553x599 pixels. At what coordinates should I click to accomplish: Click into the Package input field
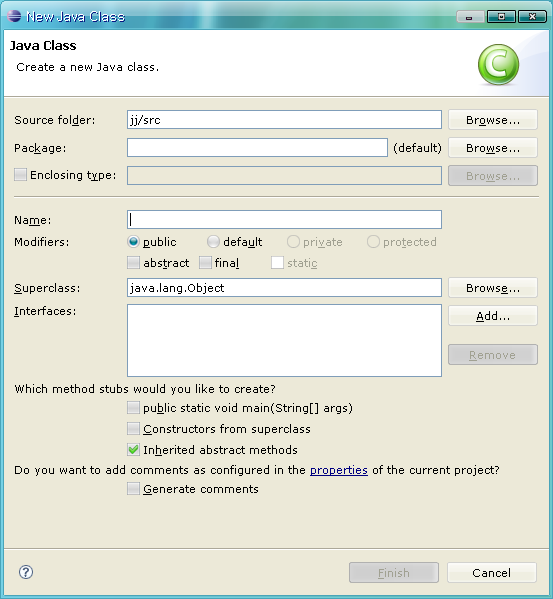tap(257, 147)
